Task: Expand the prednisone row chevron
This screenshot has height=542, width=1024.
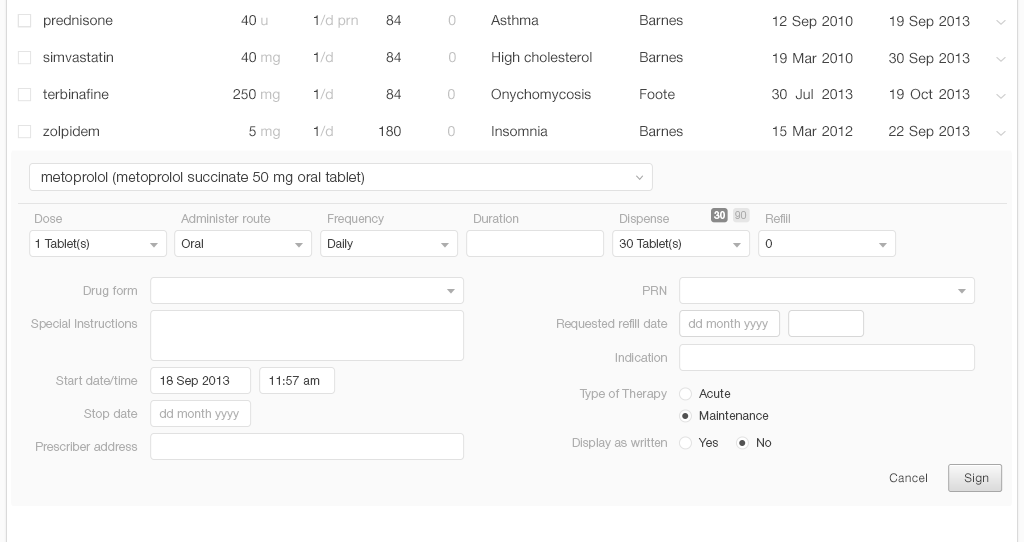Action: [1000, 22]
